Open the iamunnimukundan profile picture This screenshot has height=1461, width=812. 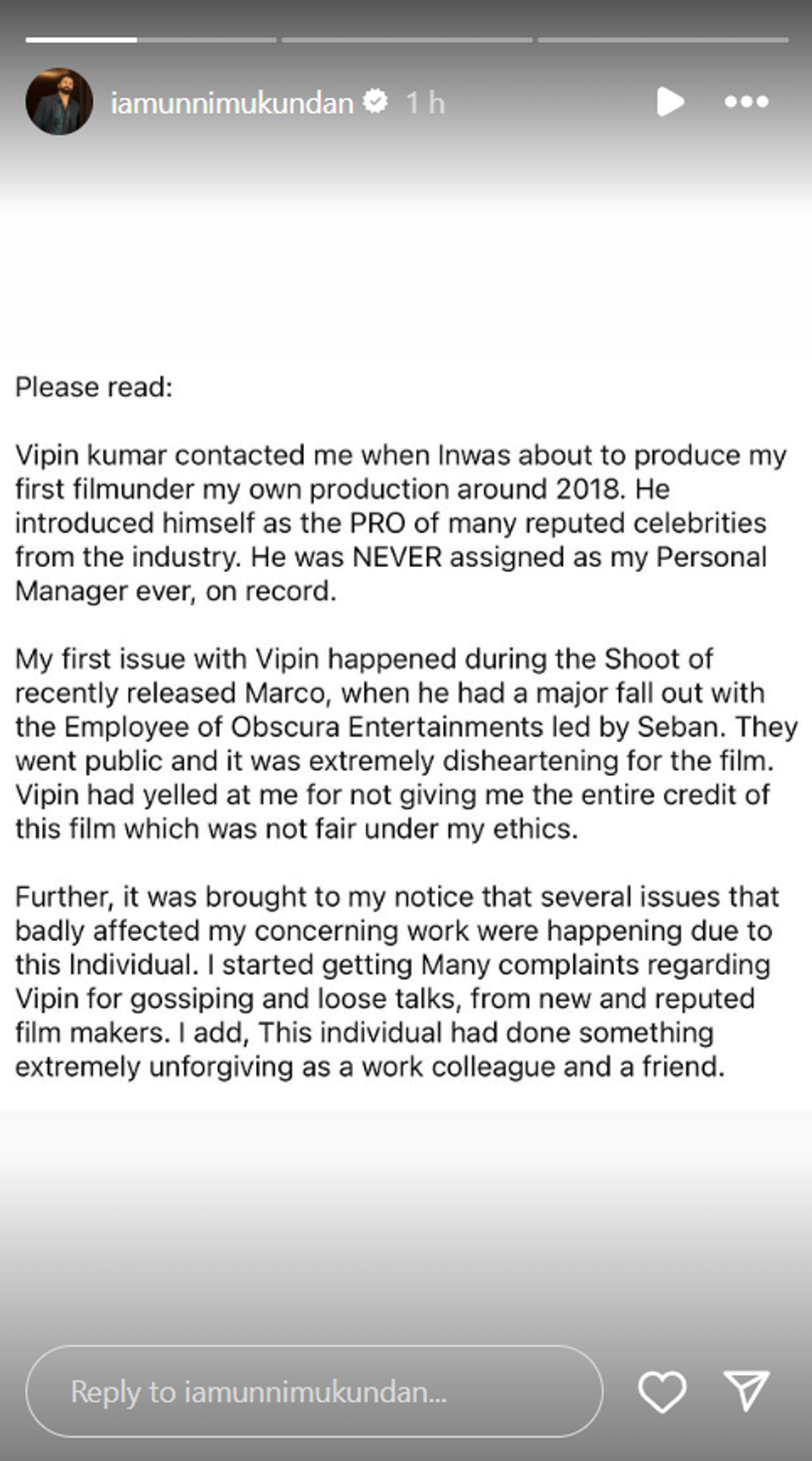[60, 102]
